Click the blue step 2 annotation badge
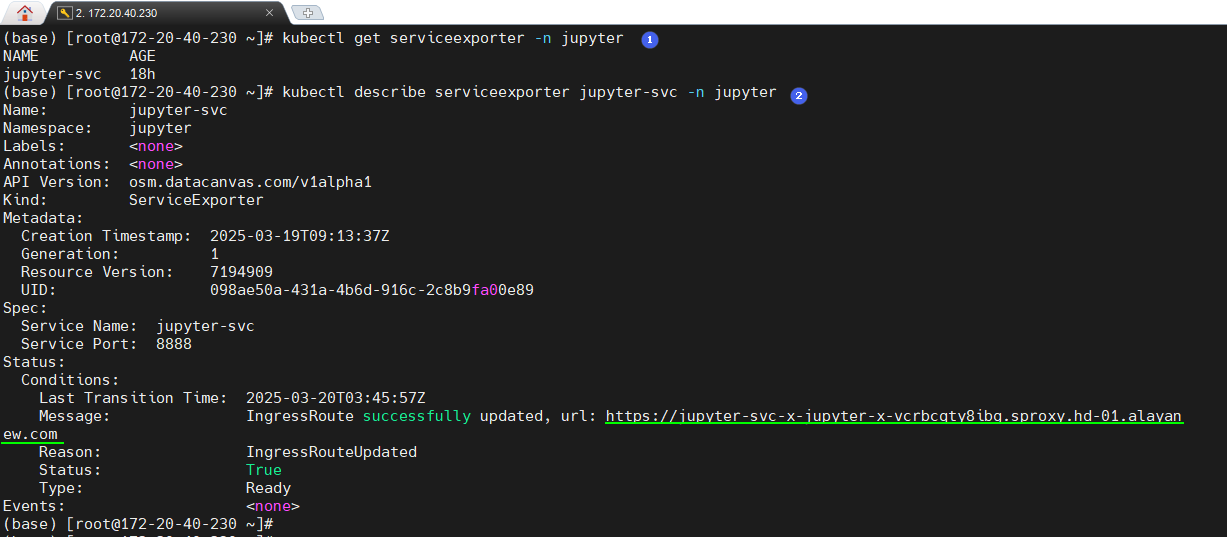This screenshot has width=1227, height=537. 798,95
